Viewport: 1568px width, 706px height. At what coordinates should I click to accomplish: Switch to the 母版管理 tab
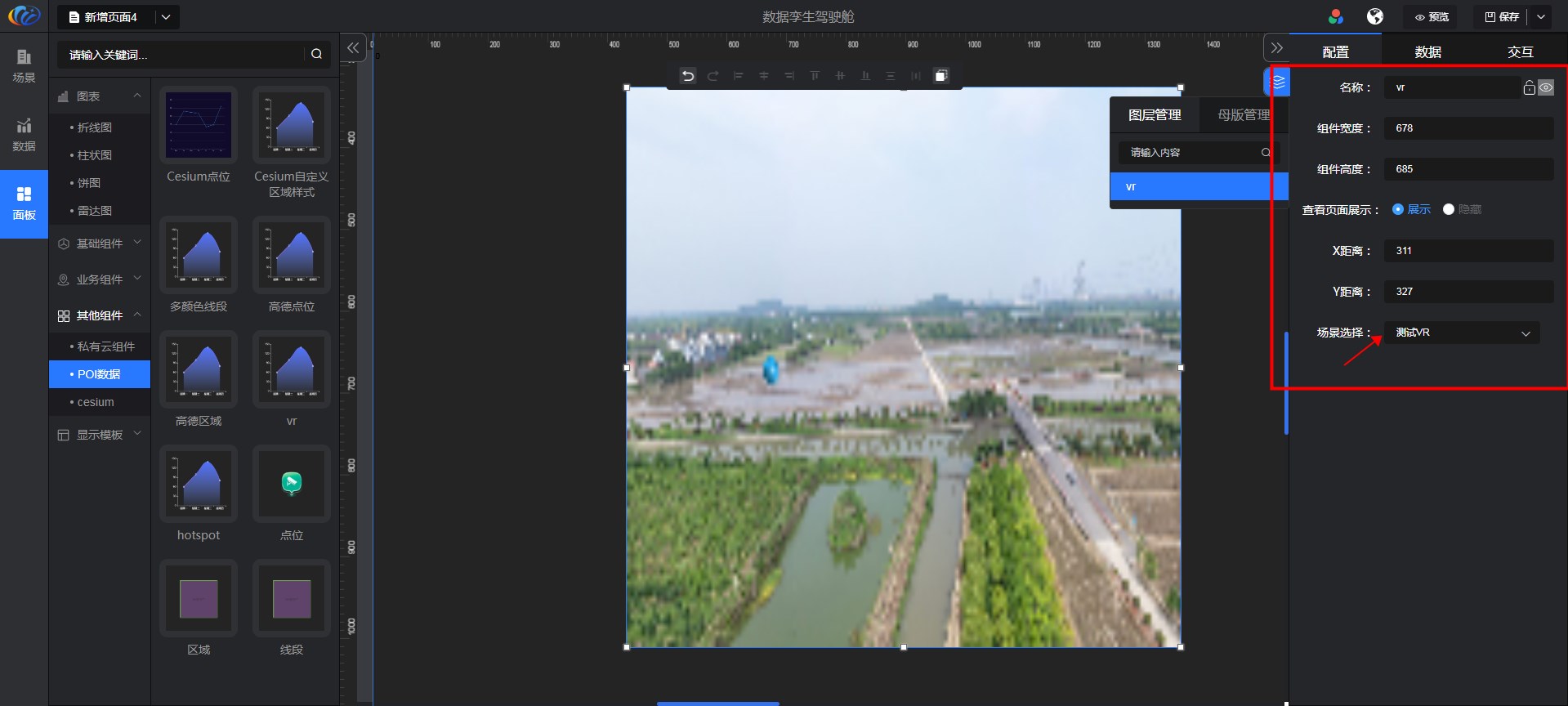click(x=1243, y=115)
